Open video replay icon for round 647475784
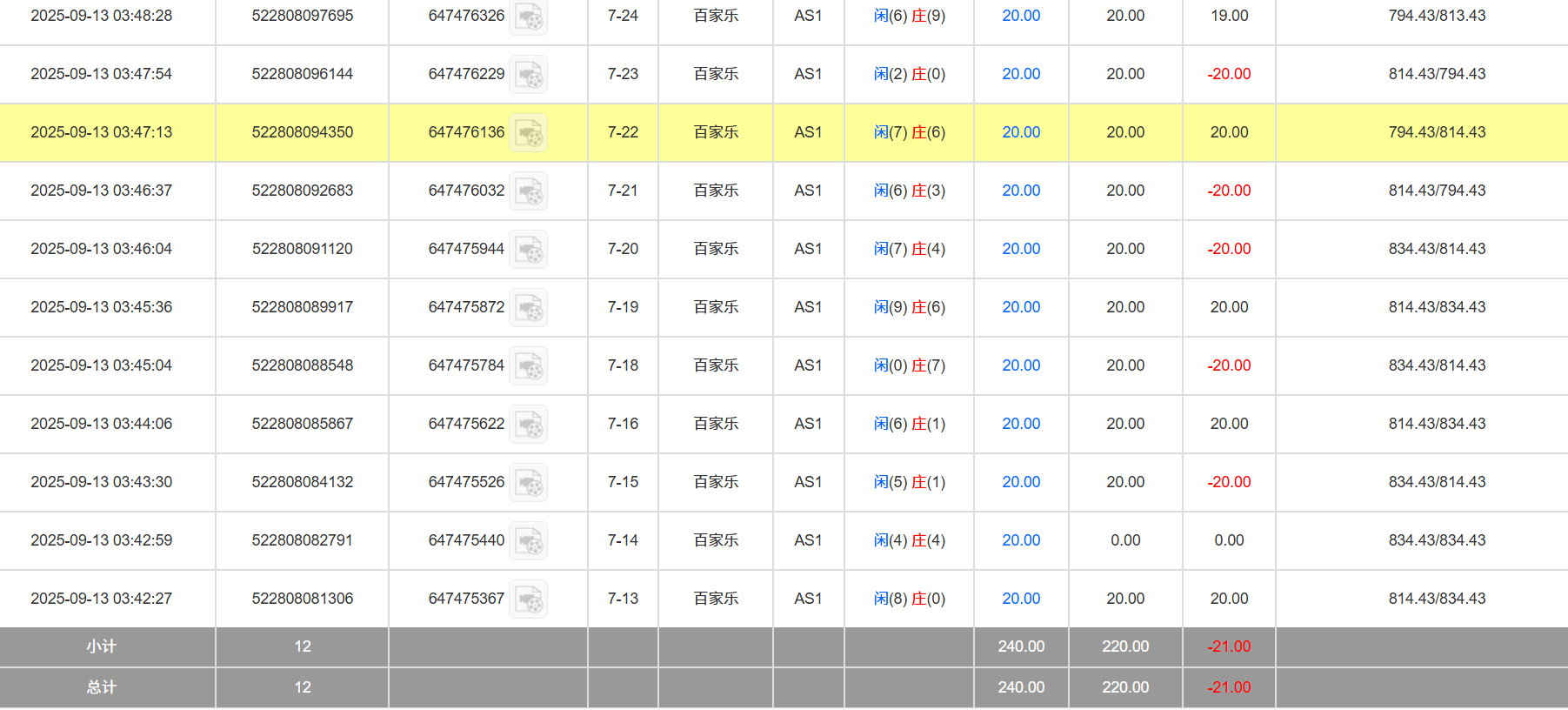 click(528, 365)
